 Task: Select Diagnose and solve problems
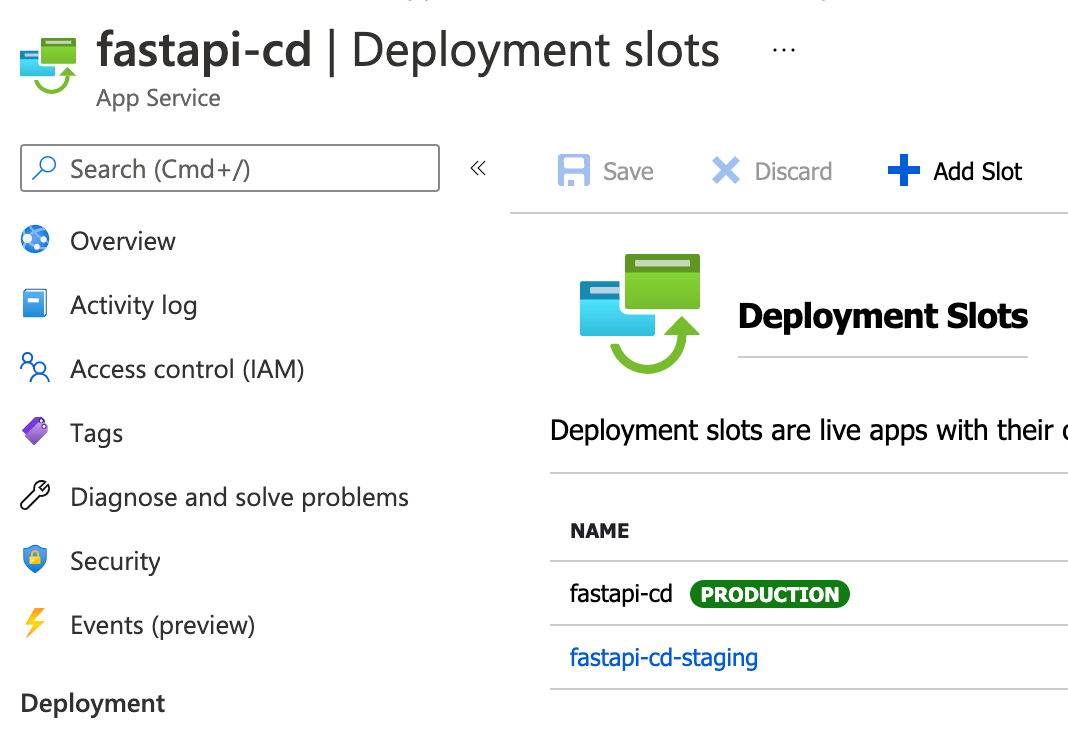point(239,497)
